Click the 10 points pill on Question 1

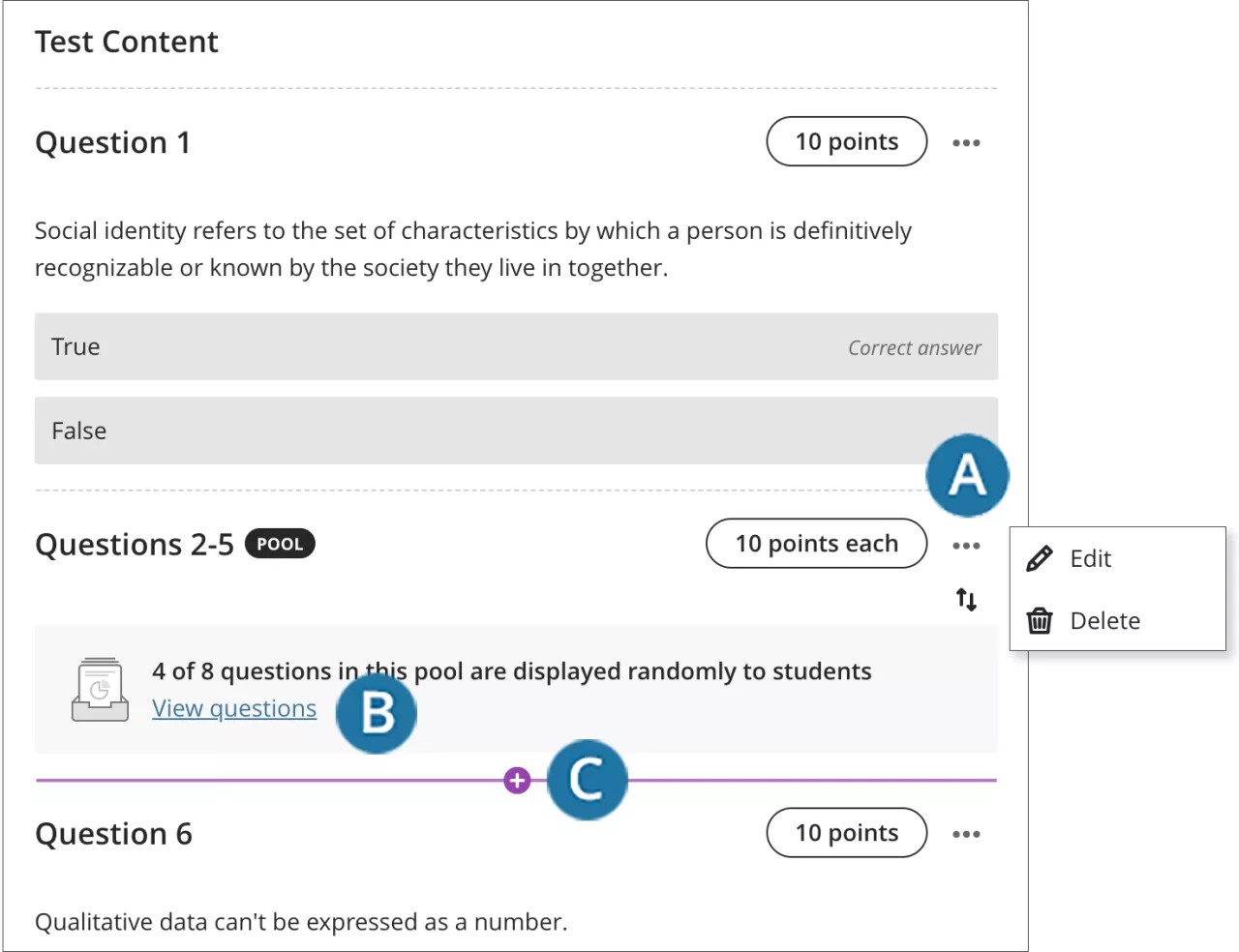tap(846, 141)
